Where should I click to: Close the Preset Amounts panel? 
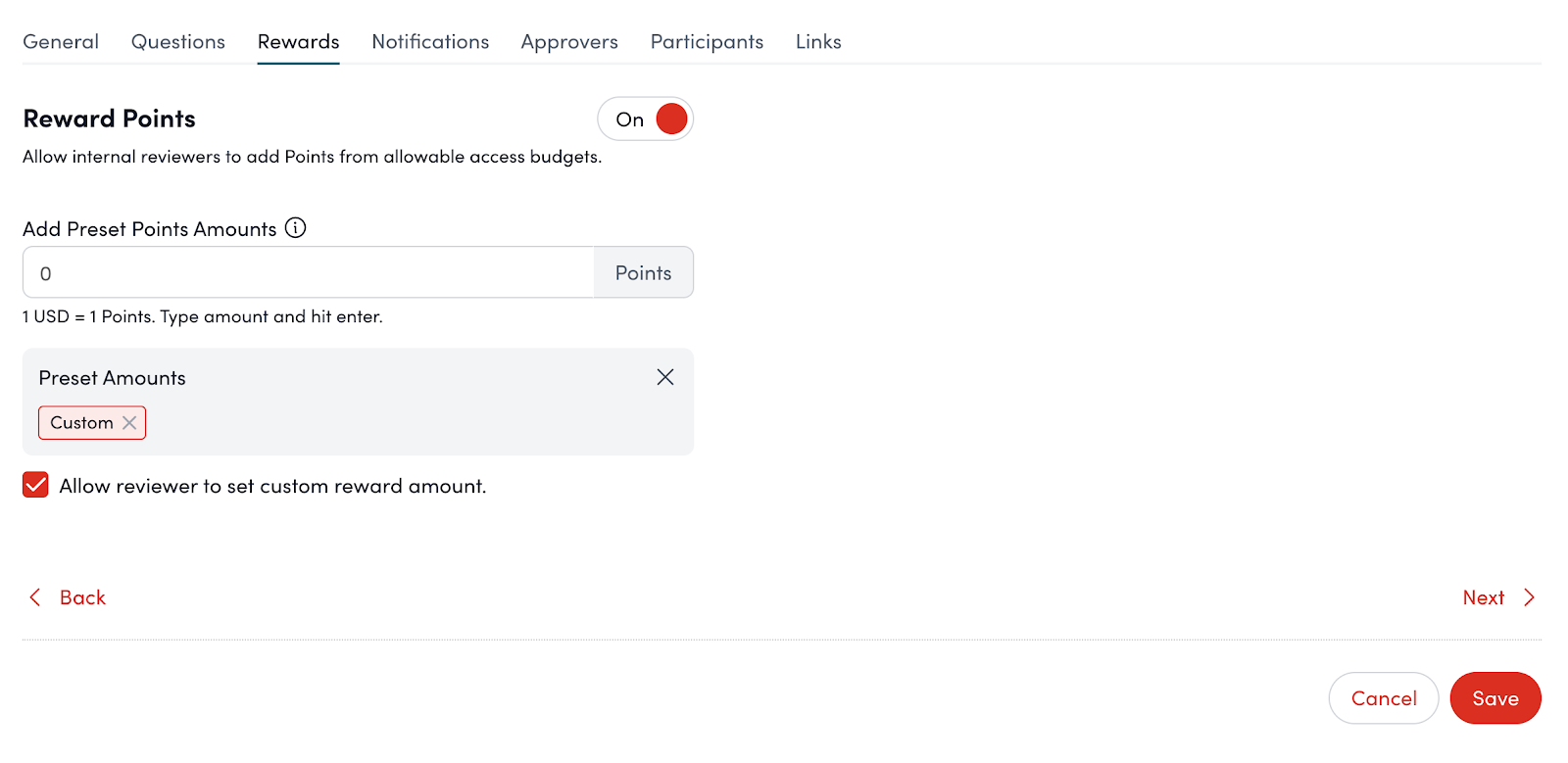[x=664, y=377]
